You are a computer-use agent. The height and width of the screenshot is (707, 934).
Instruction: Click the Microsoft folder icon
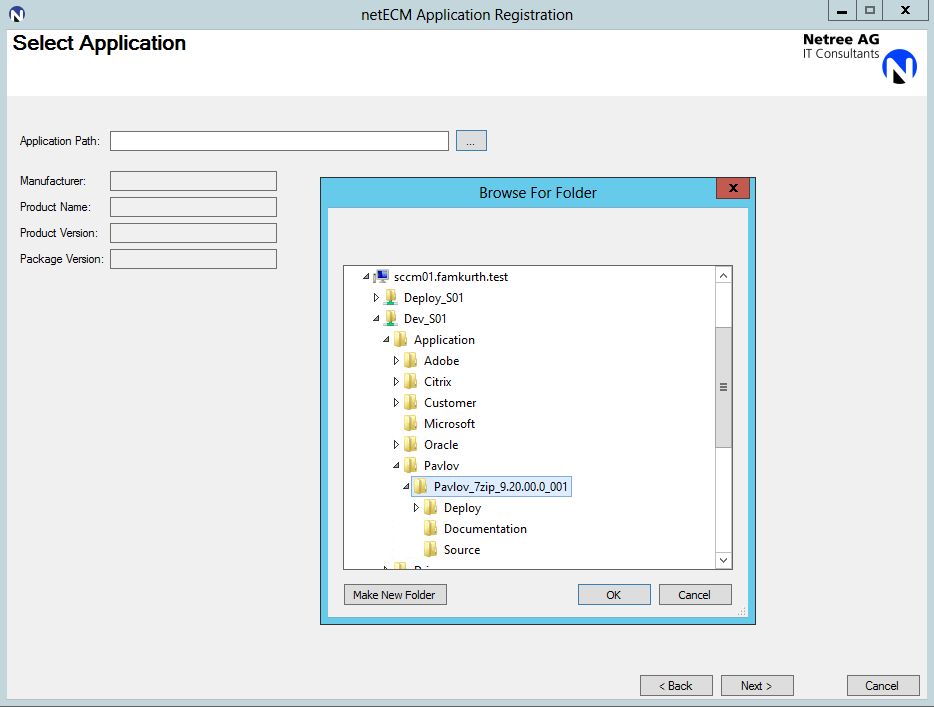tap(410, 424)
